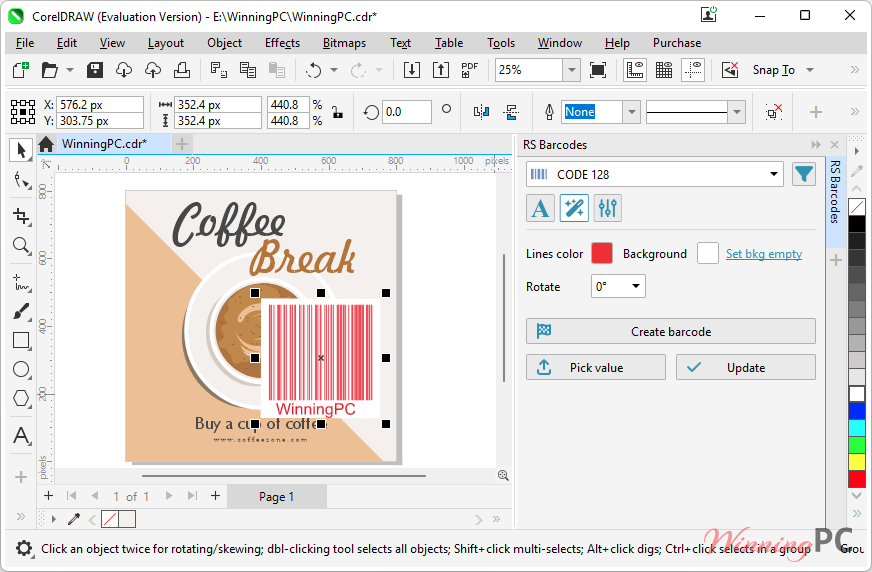Click Mirror horizontally icon
This screenshot has width=872, height=572.
pos(482,112)
